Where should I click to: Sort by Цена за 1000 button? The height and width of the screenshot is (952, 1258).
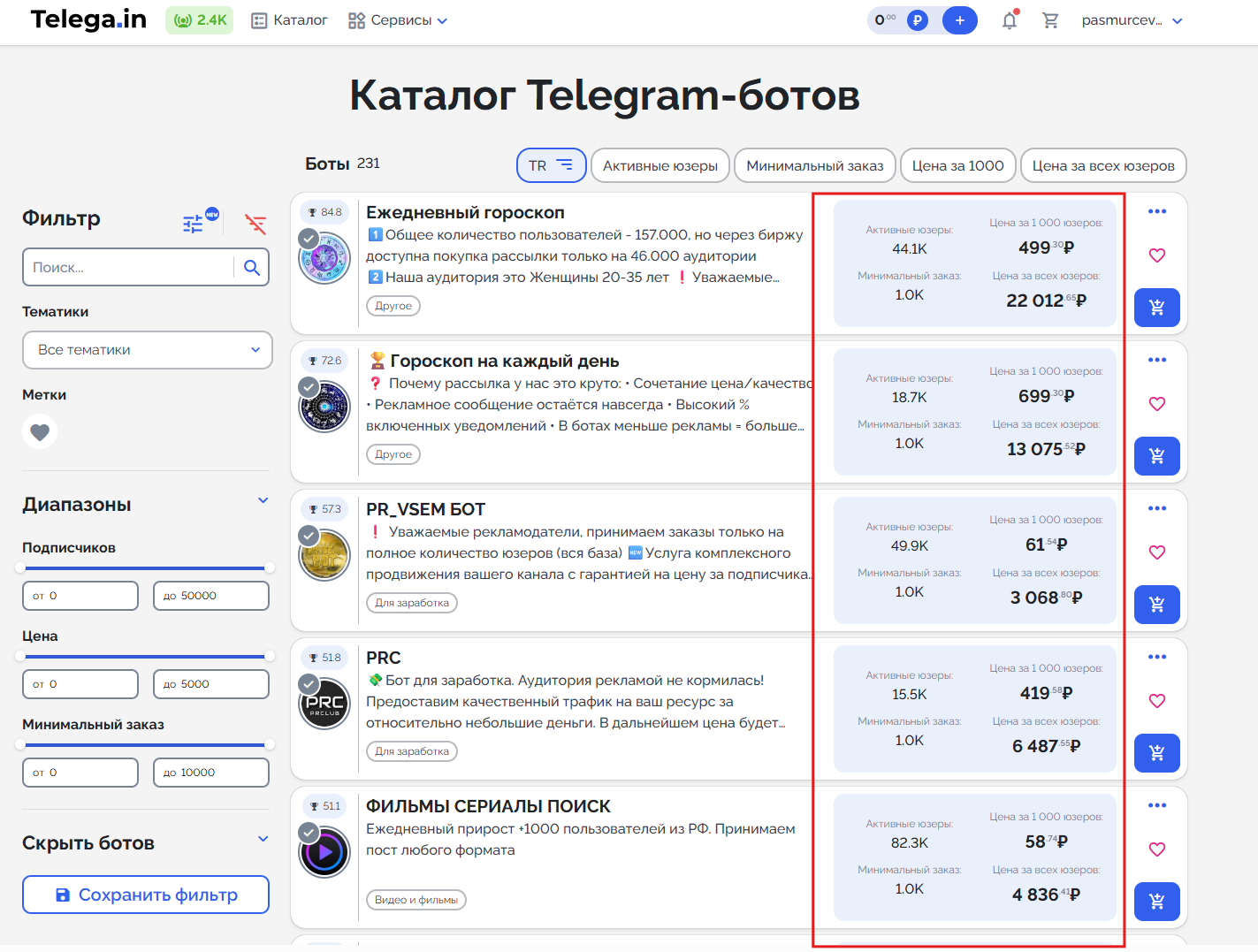pos(957,165)
